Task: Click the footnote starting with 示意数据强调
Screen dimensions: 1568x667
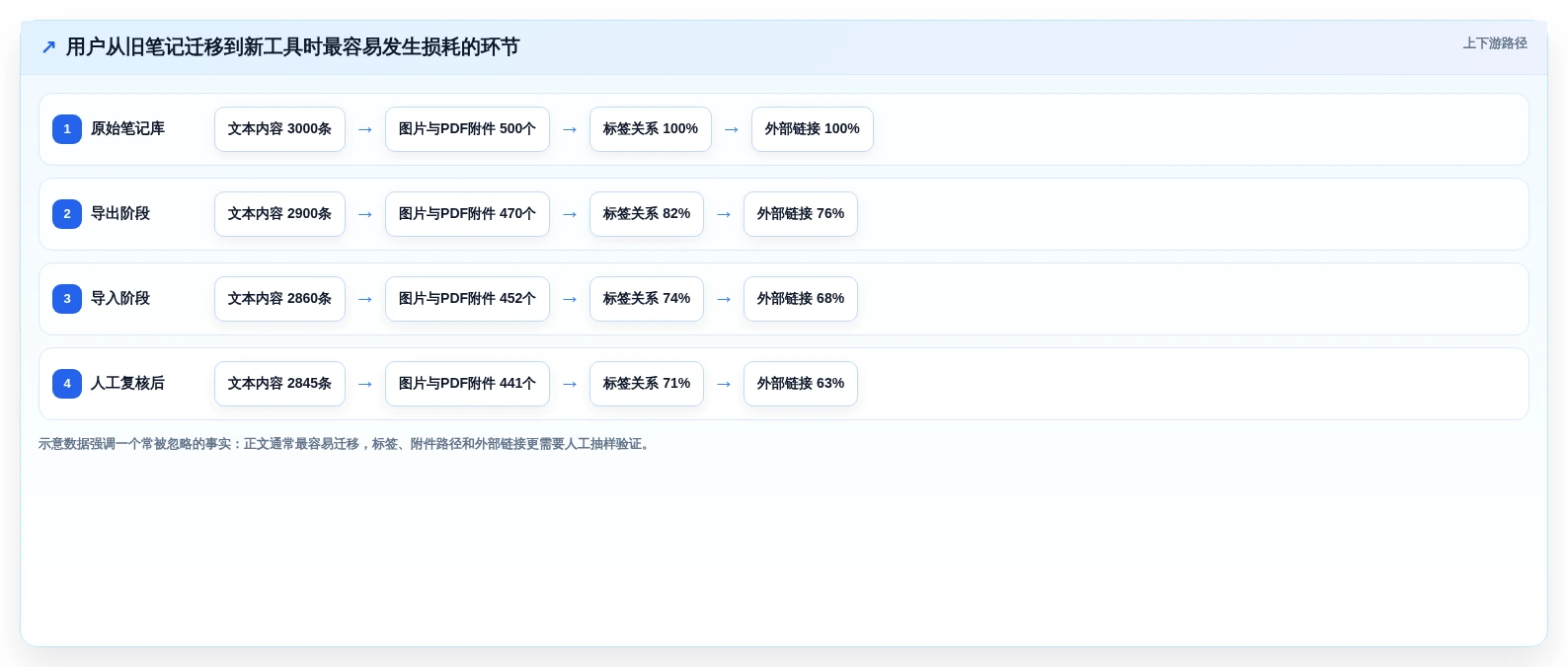Action: pyautogui.click(x=347, y=444)
